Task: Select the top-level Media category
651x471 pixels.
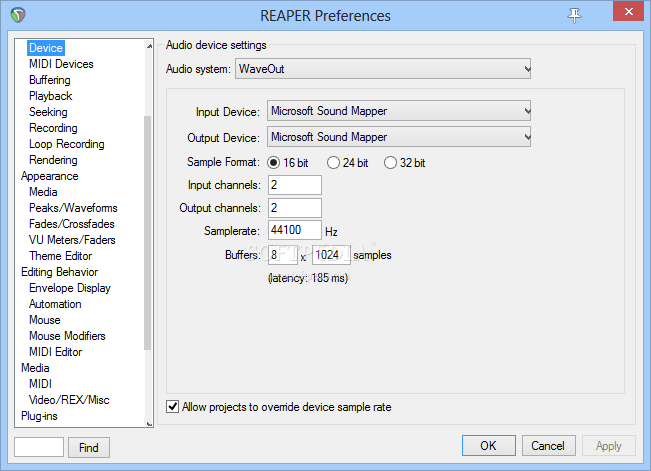Action: 35,368
